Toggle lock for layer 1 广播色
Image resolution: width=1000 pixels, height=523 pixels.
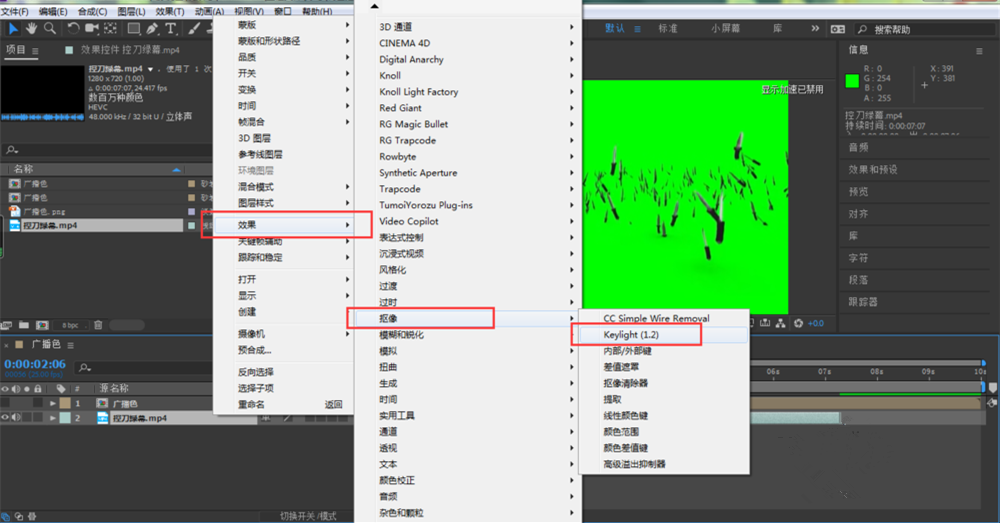[38, 403]
